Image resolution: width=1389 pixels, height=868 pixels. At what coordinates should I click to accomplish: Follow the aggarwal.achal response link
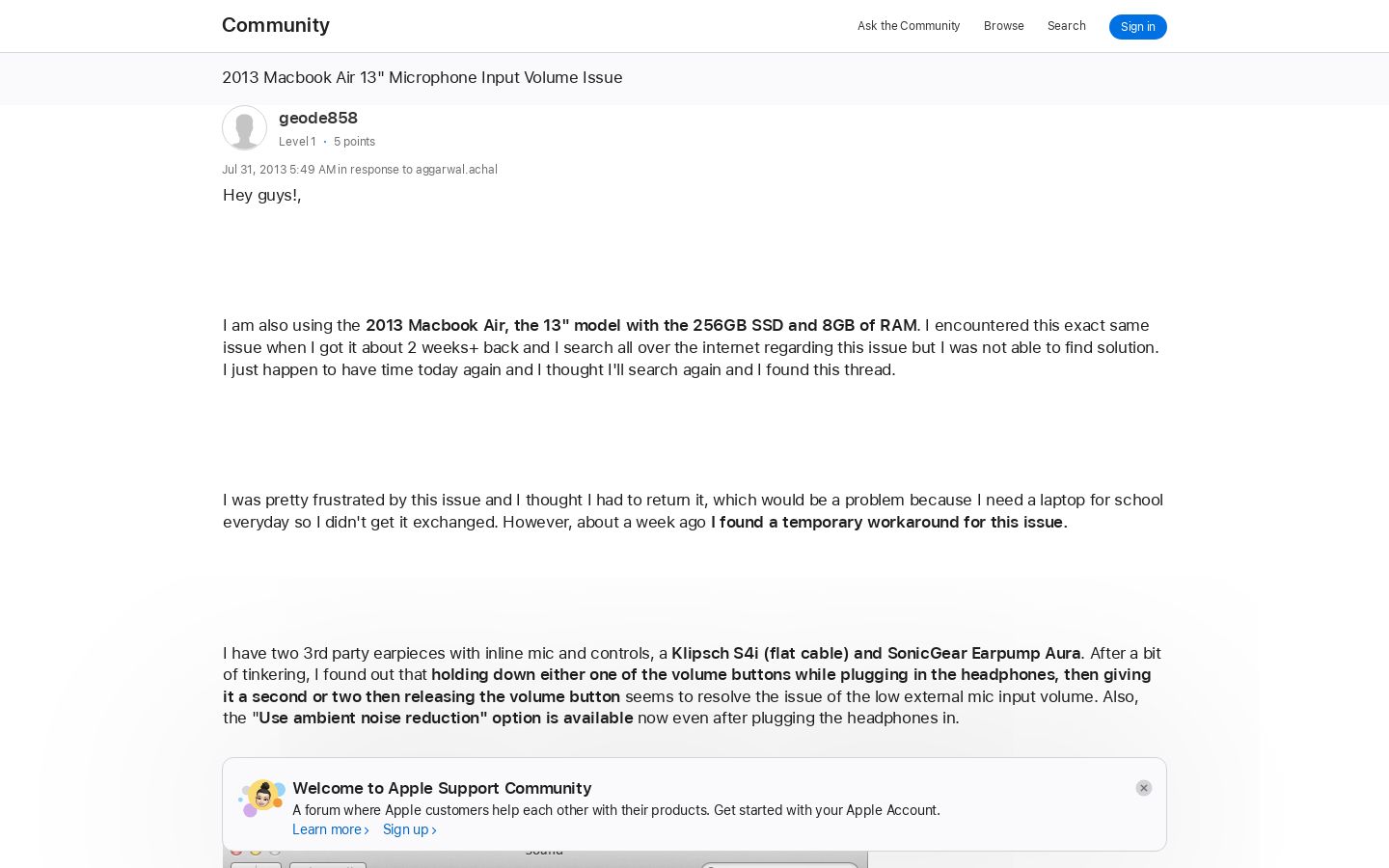coord(456,170)
